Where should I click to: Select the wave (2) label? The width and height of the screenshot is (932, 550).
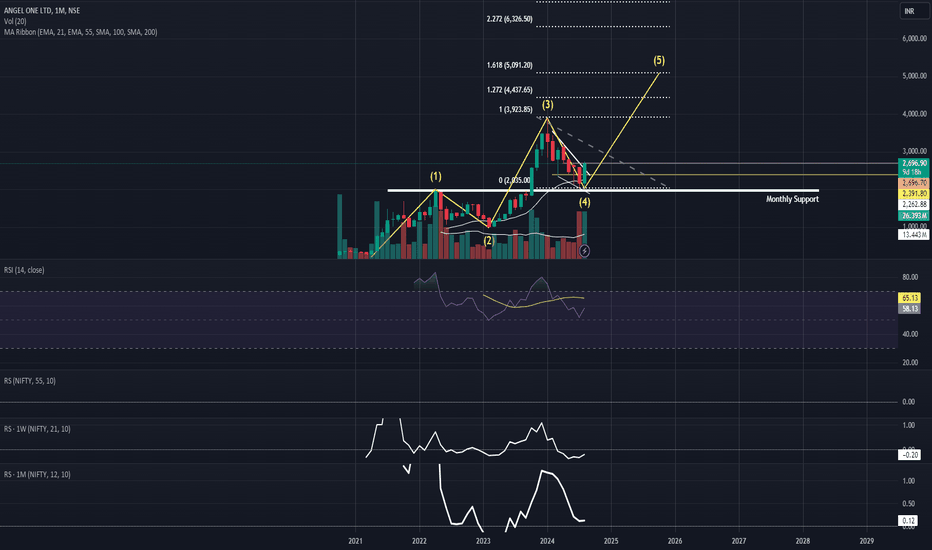(489, 241)
